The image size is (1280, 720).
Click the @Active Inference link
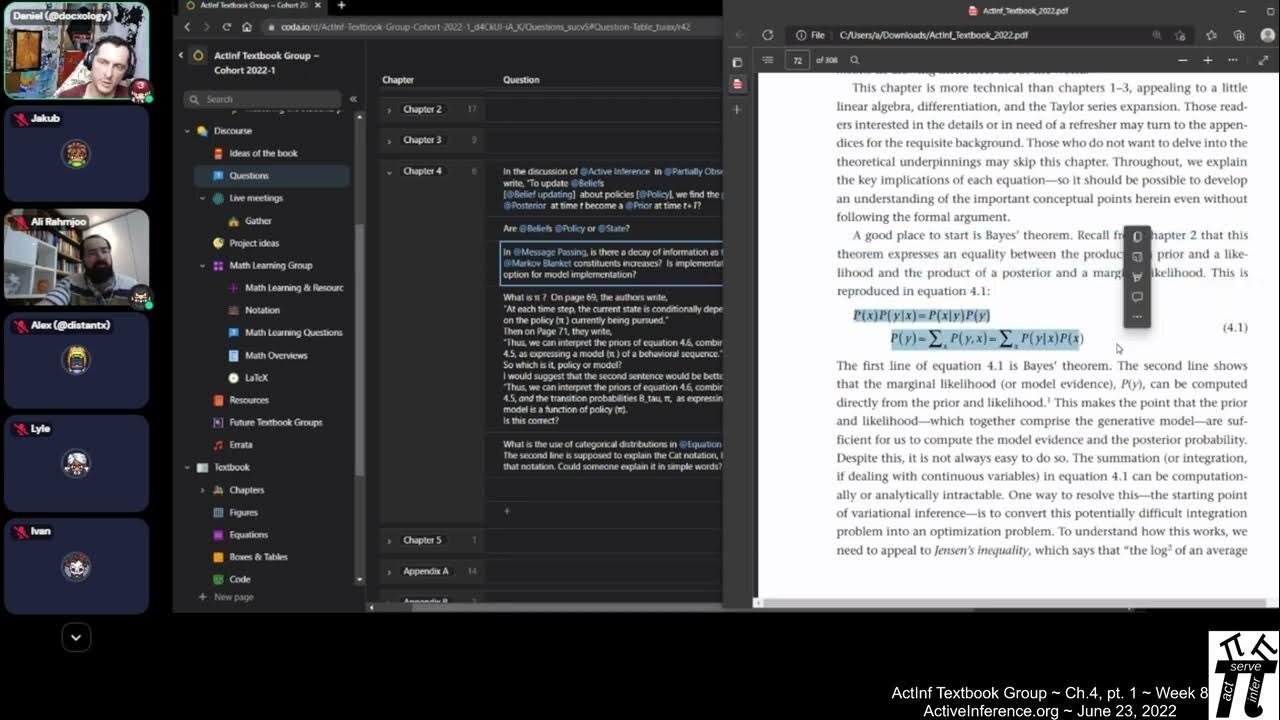pos(615,172)
